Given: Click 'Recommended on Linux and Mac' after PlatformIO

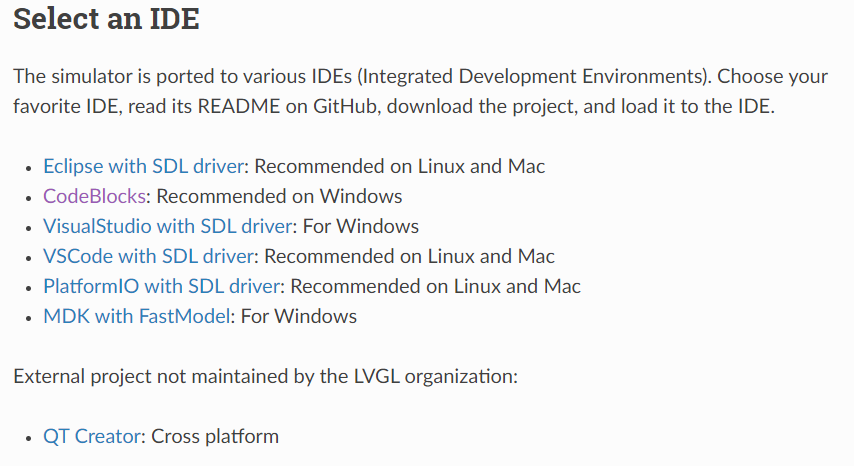Looking at the screenshot, I should pyautogui.click(x=435, y=286).
